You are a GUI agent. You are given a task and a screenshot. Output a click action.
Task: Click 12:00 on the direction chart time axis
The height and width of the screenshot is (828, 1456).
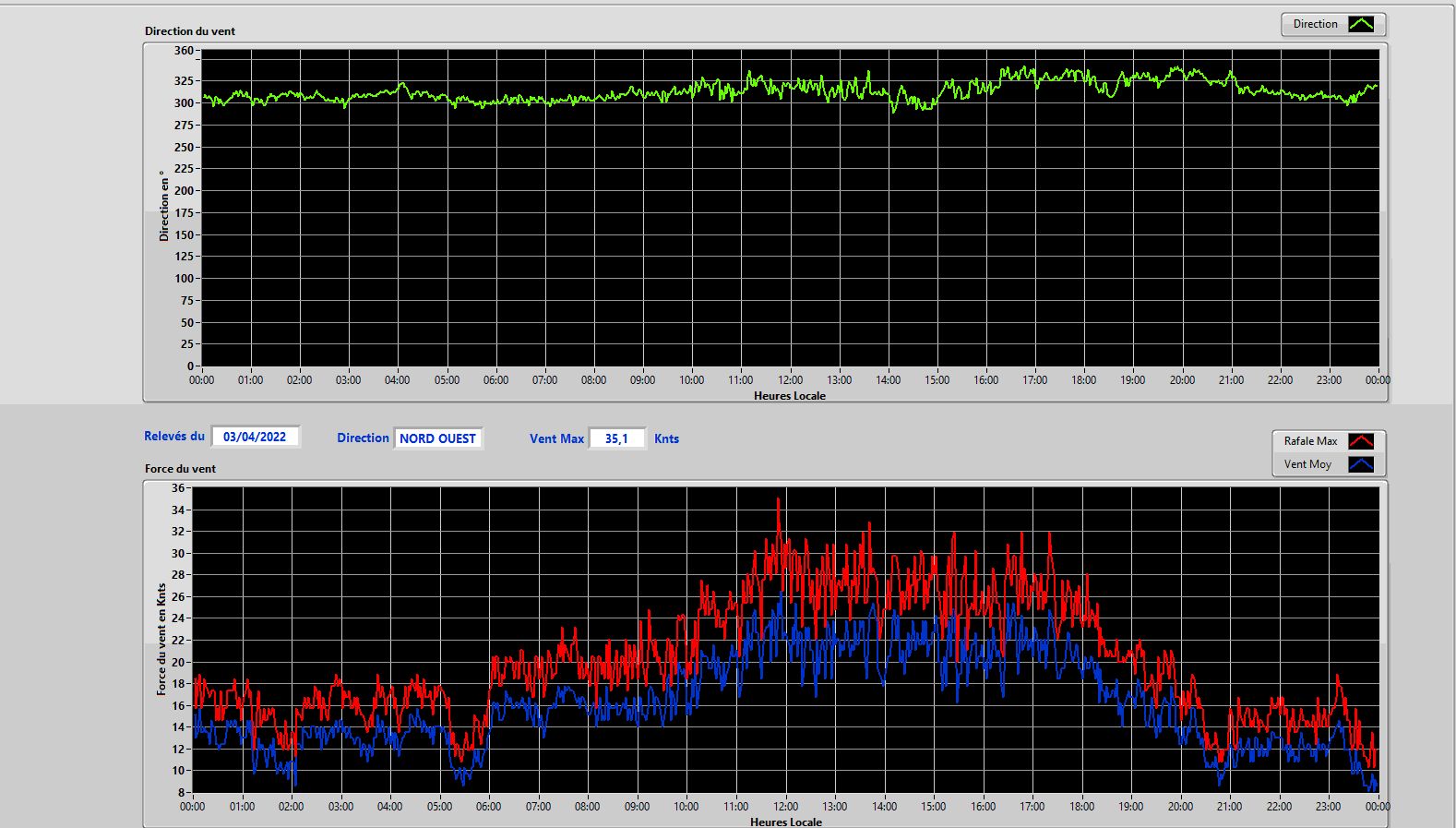(x=790, y=379)
